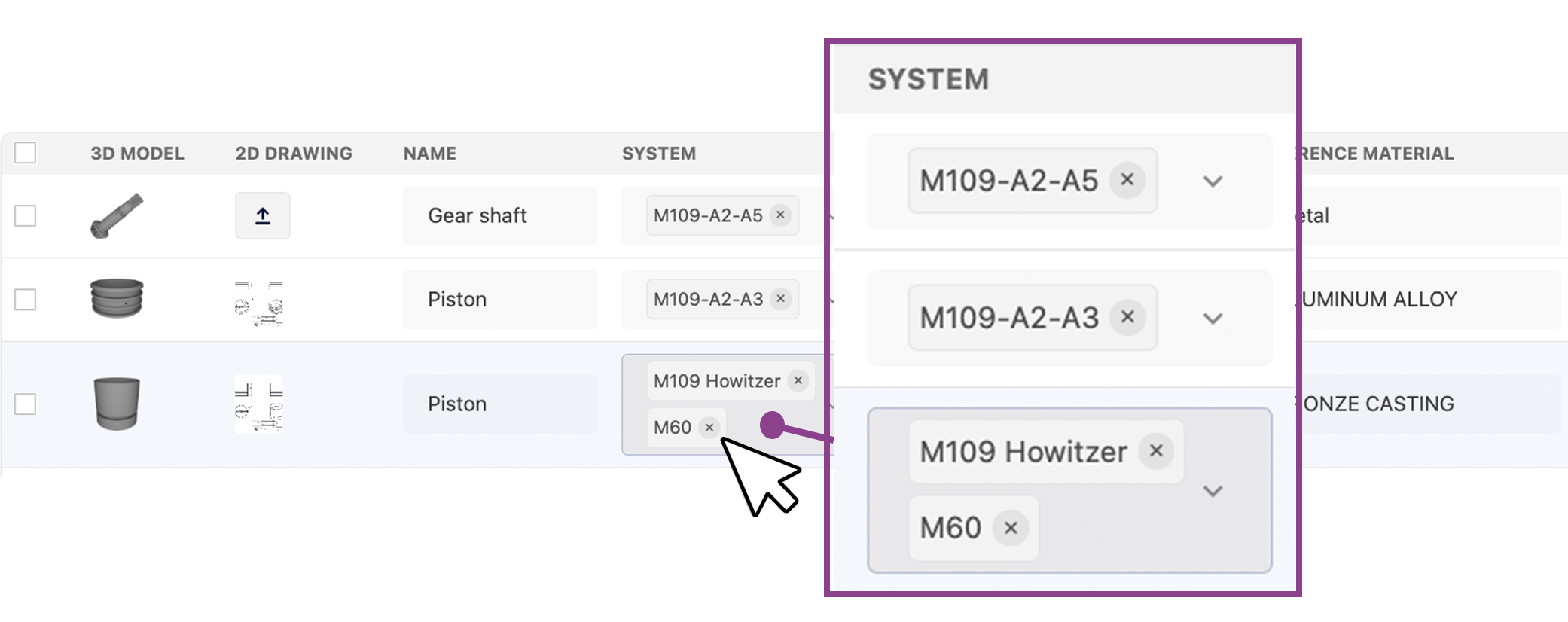
Task: Open the M109 Howitzer/M60 system dropdown chevron
Action: tap(1213, 492)
